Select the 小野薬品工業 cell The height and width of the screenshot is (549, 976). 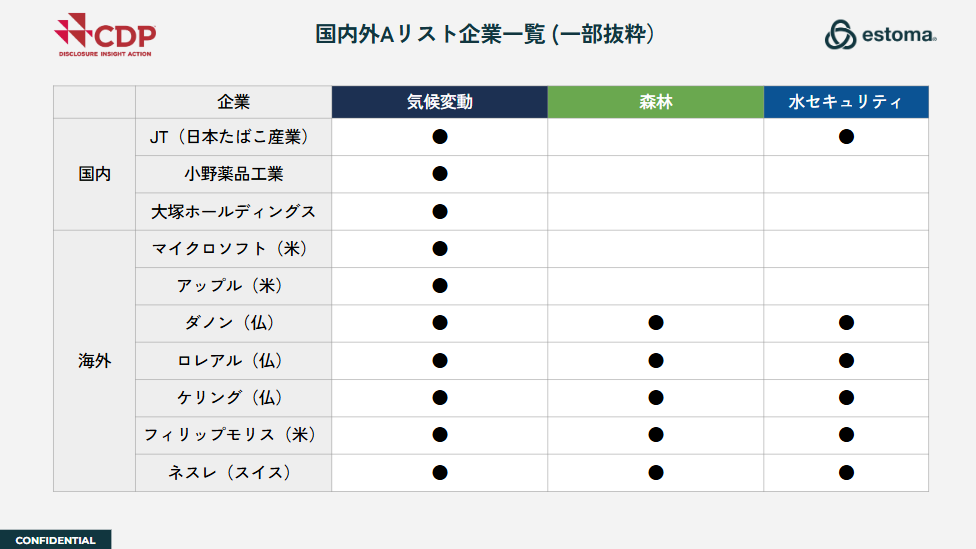point(233,174)
